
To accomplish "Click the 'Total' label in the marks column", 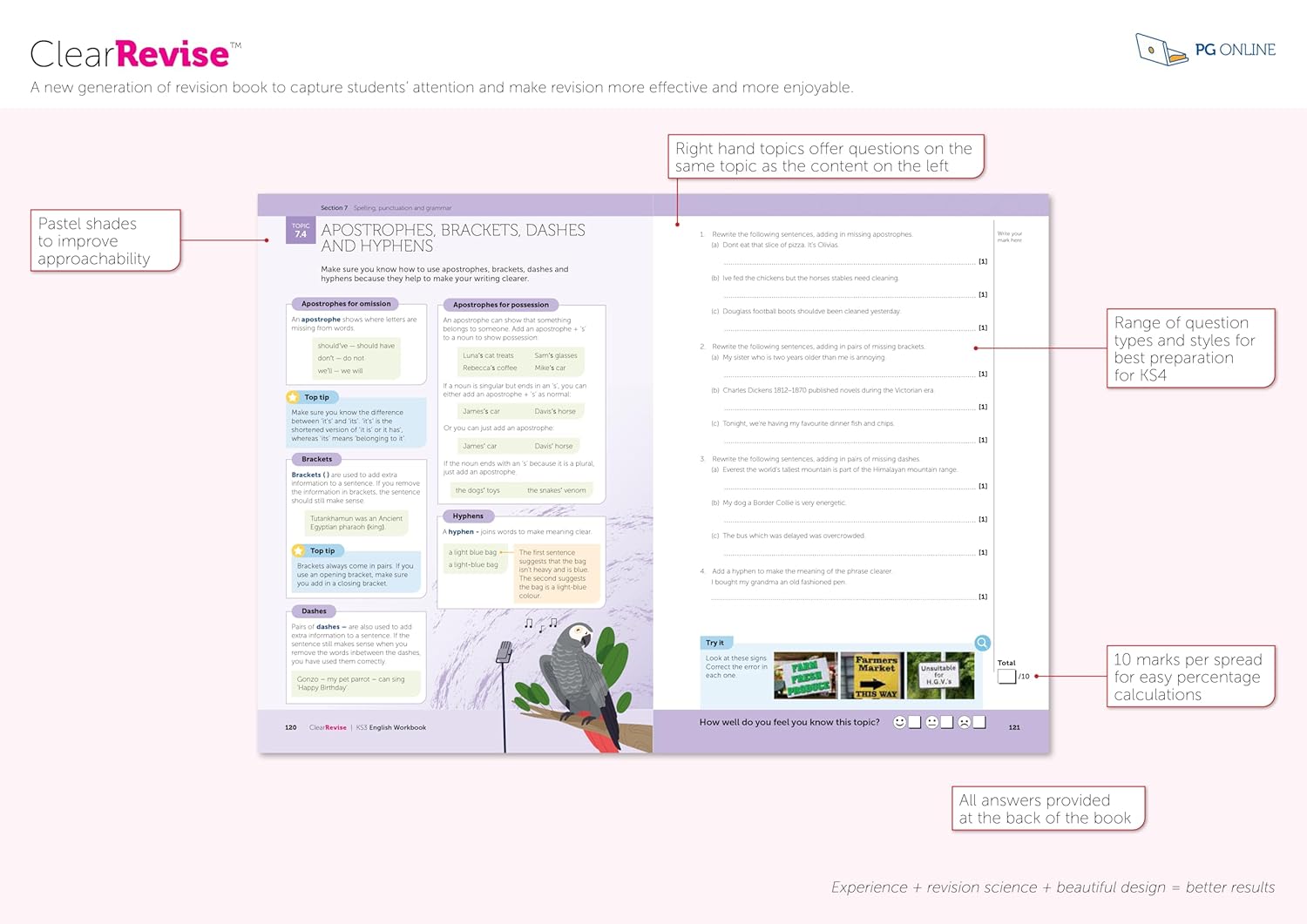I will tap(1006, 663).
